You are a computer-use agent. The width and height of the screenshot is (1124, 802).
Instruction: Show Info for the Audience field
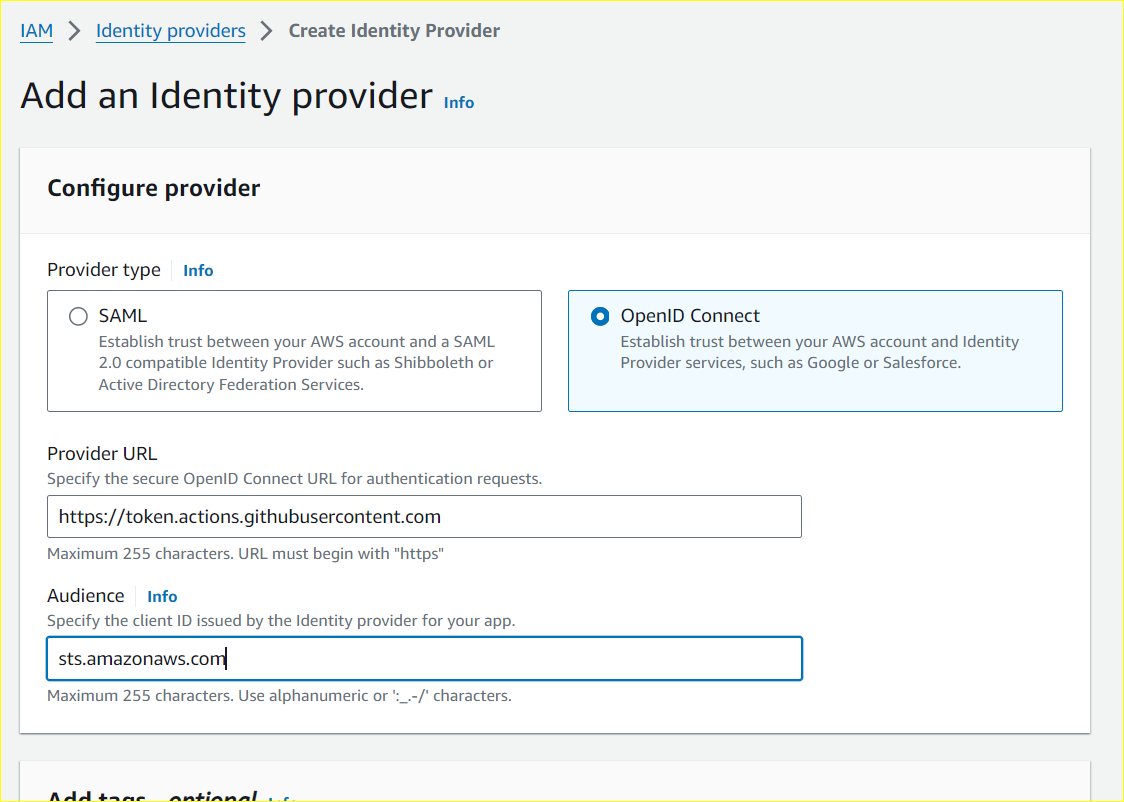tap(162, 595)
